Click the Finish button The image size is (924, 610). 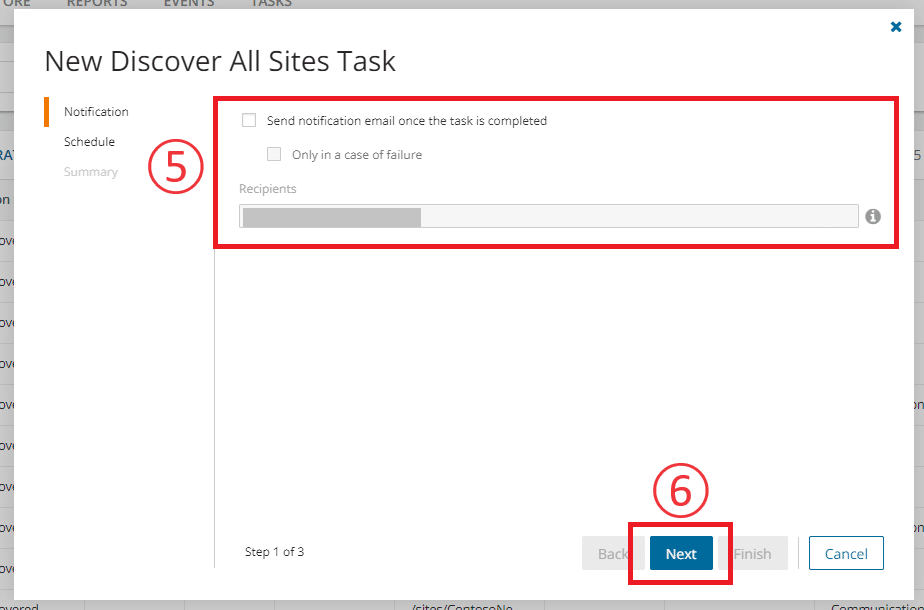point(752,553)
